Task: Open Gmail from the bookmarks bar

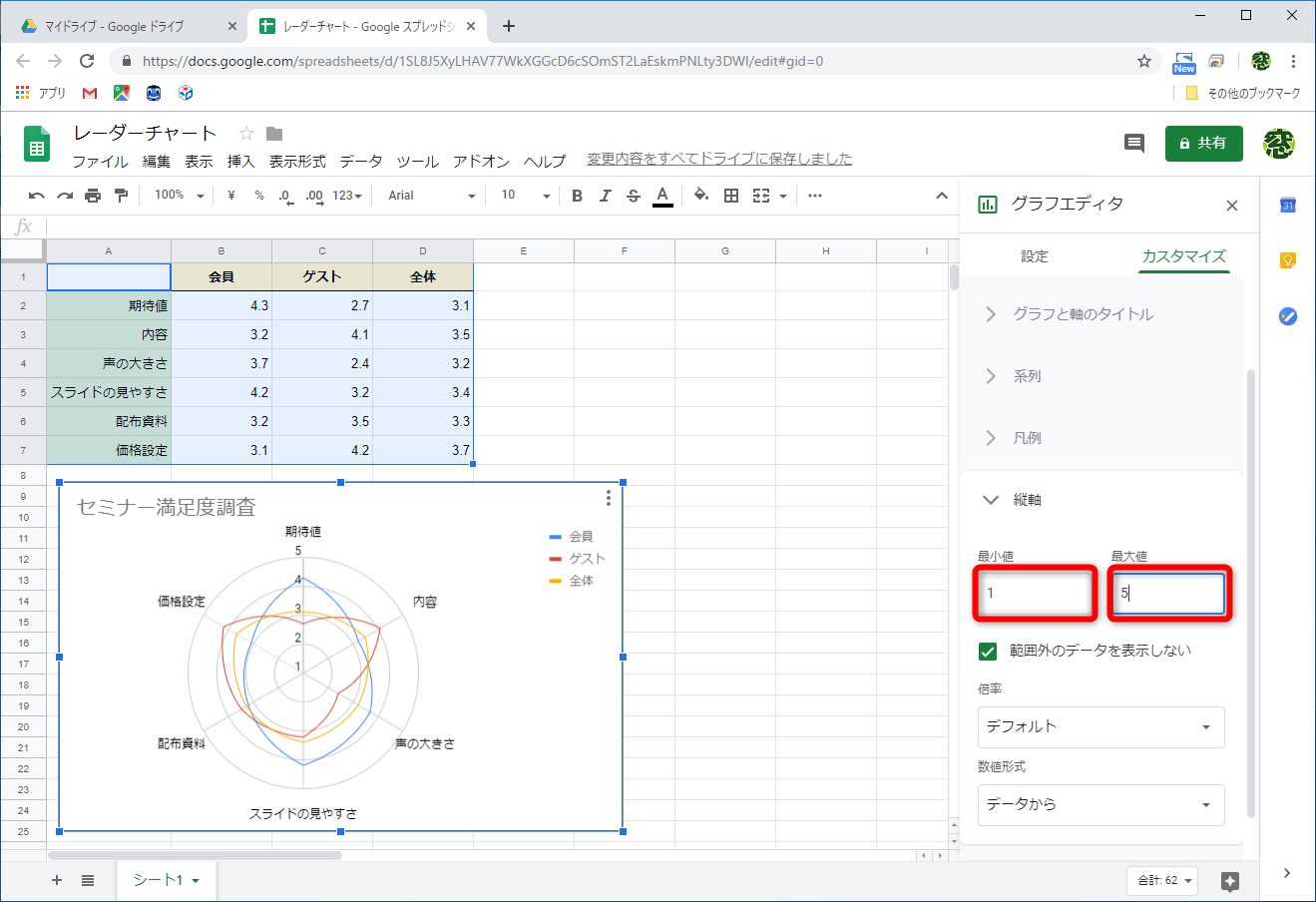Action: click(90, 93)
